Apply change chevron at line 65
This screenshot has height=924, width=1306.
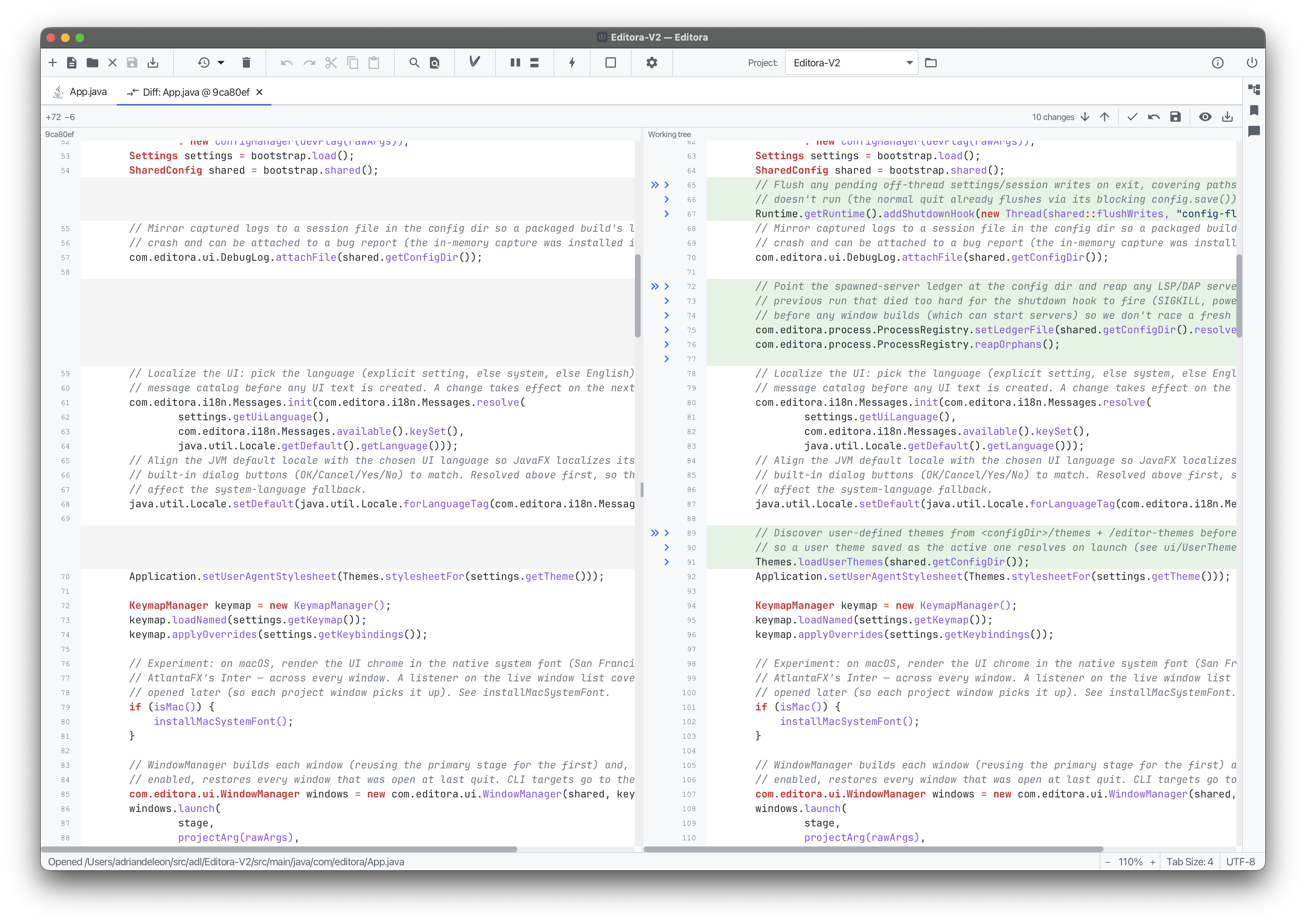pyautogui.click(x=666, y=185)
